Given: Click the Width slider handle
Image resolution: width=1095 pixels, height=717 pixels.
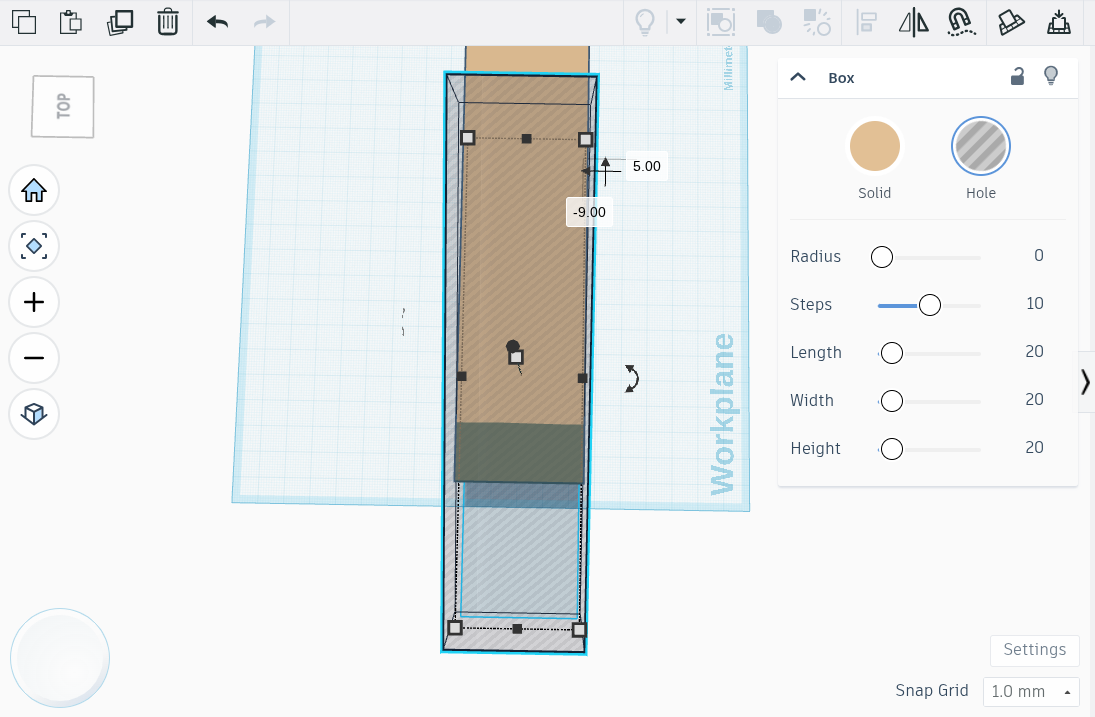Looking at the screenshot, I should [x=892, y=401].
